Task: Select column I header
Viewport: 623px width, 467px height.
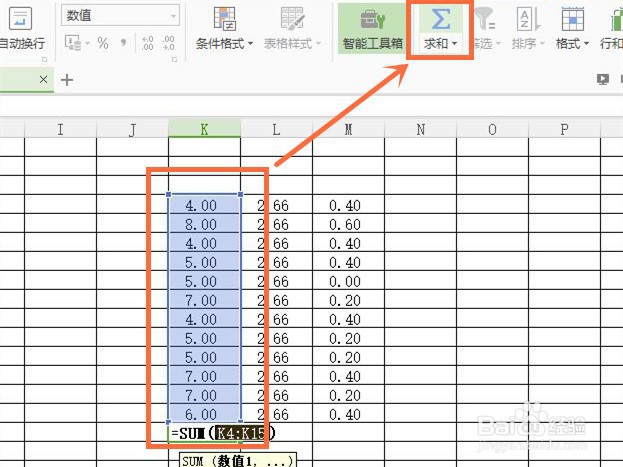Action: 60,129
